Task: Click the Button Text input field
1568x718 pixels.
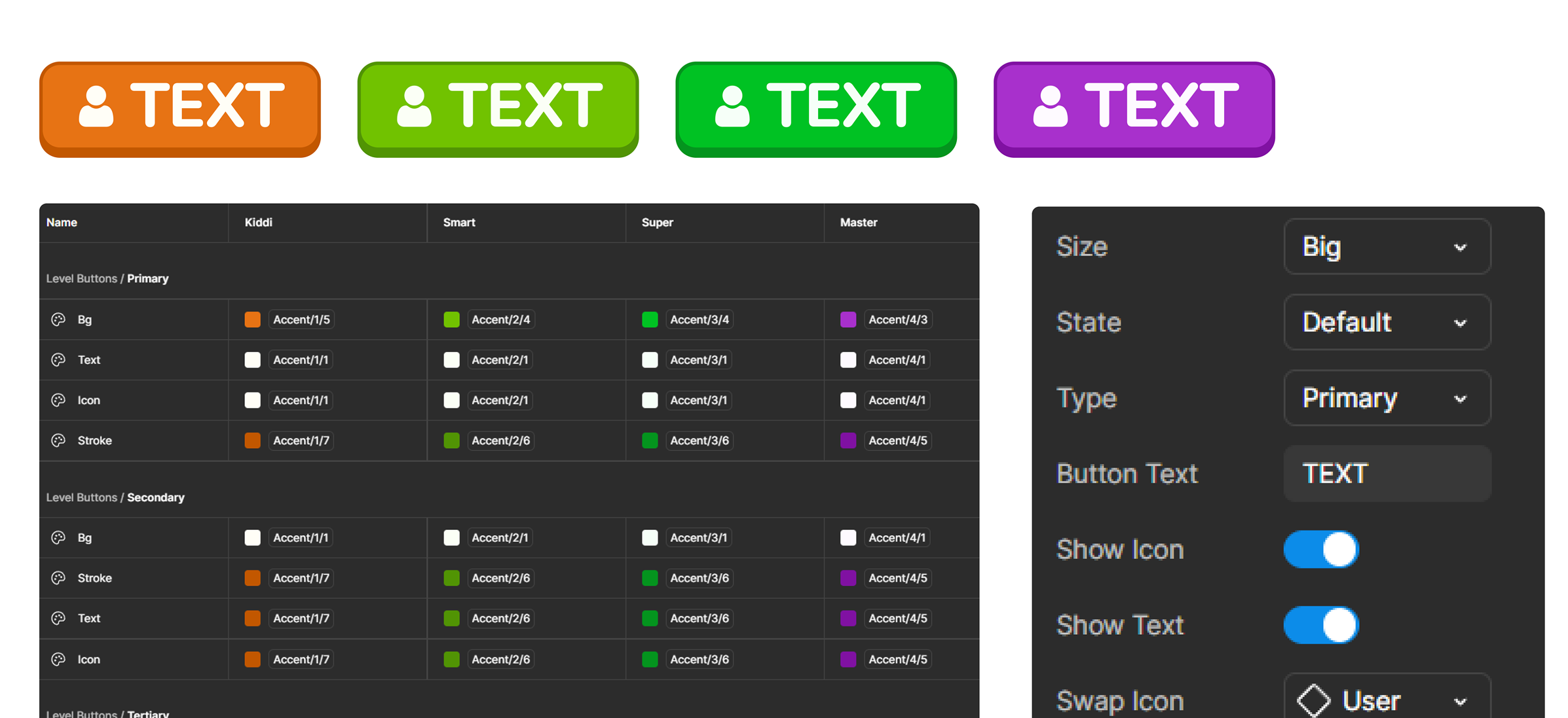Action: point(1387,474)
